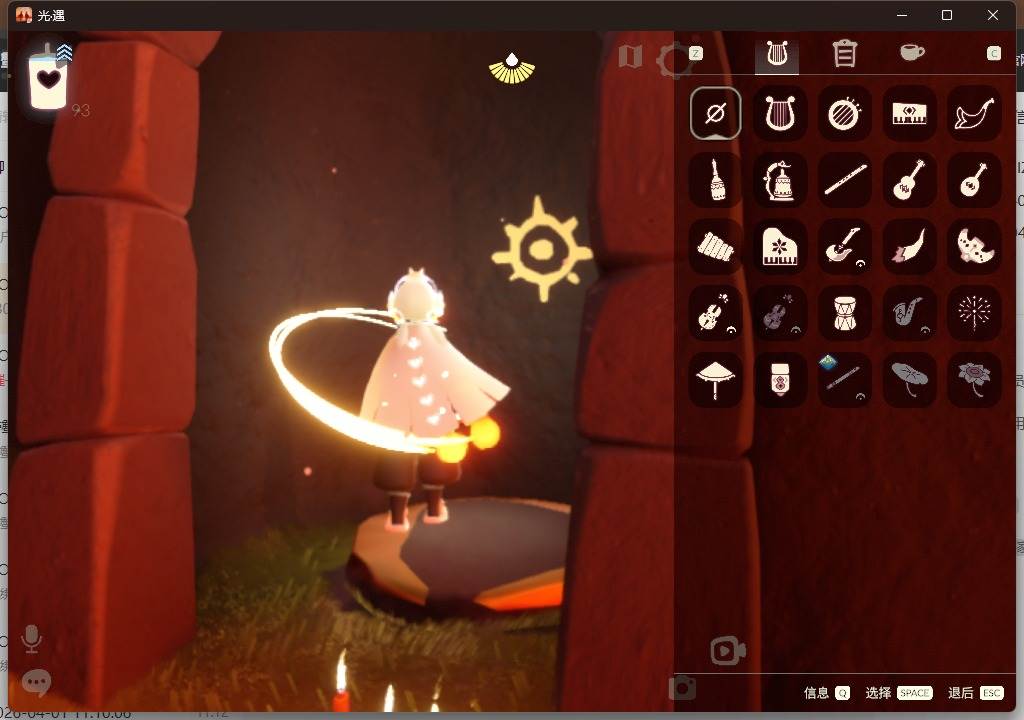Choose the harp instrument
Viewport: 1024px width, 720px height.
coord(780,114)
